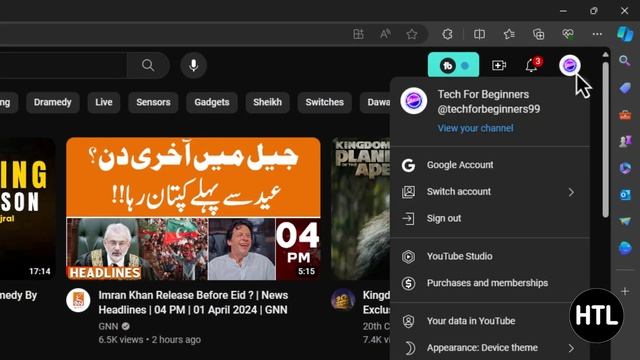Screen dimensions: 640x360
Task: Open Settings and more ellipsis menu
Action: (597, 34)
